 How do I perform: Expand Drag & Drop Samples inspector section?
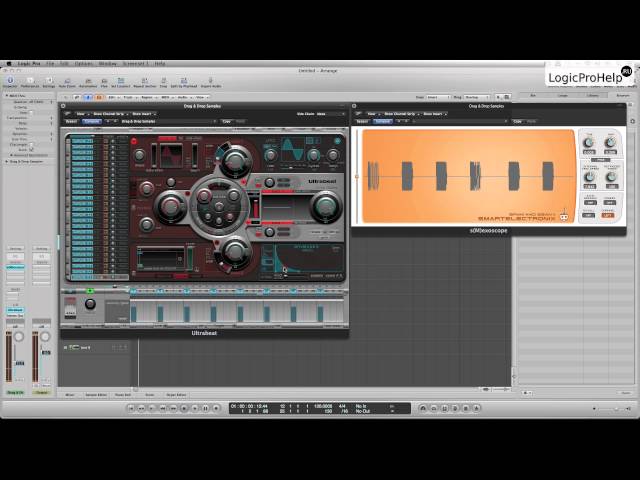click(7, 162)
